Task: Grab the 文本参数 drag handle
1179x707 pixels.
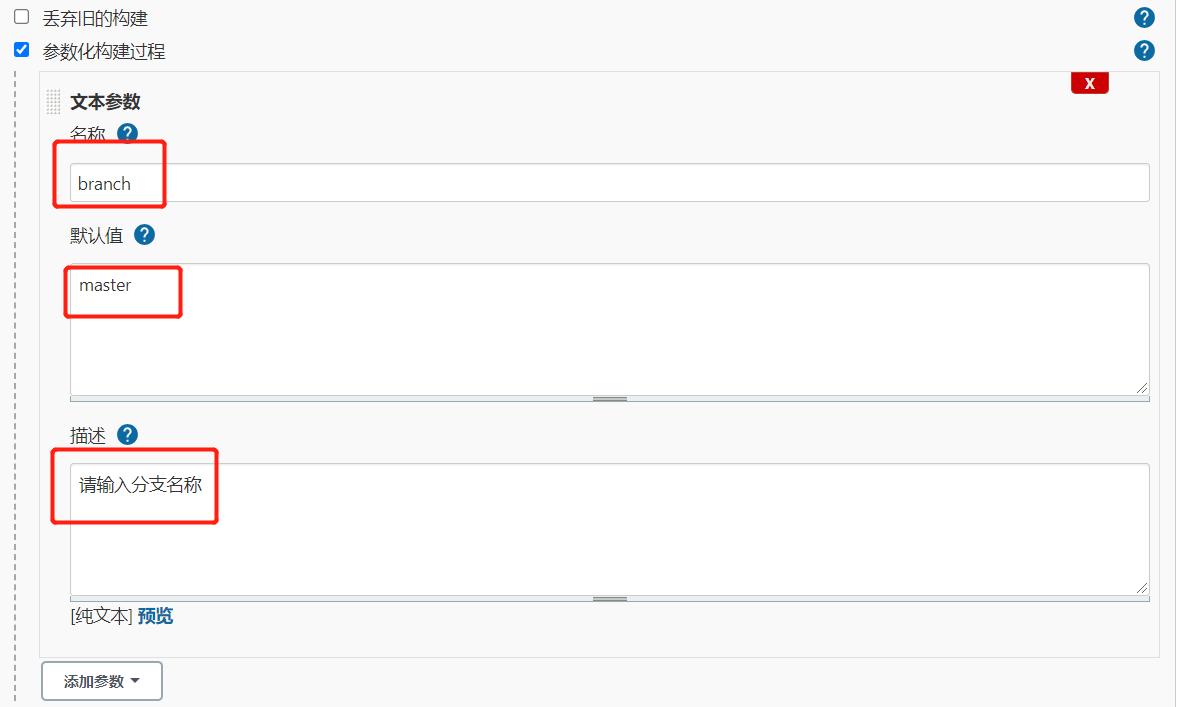Action: pos(53,102)
